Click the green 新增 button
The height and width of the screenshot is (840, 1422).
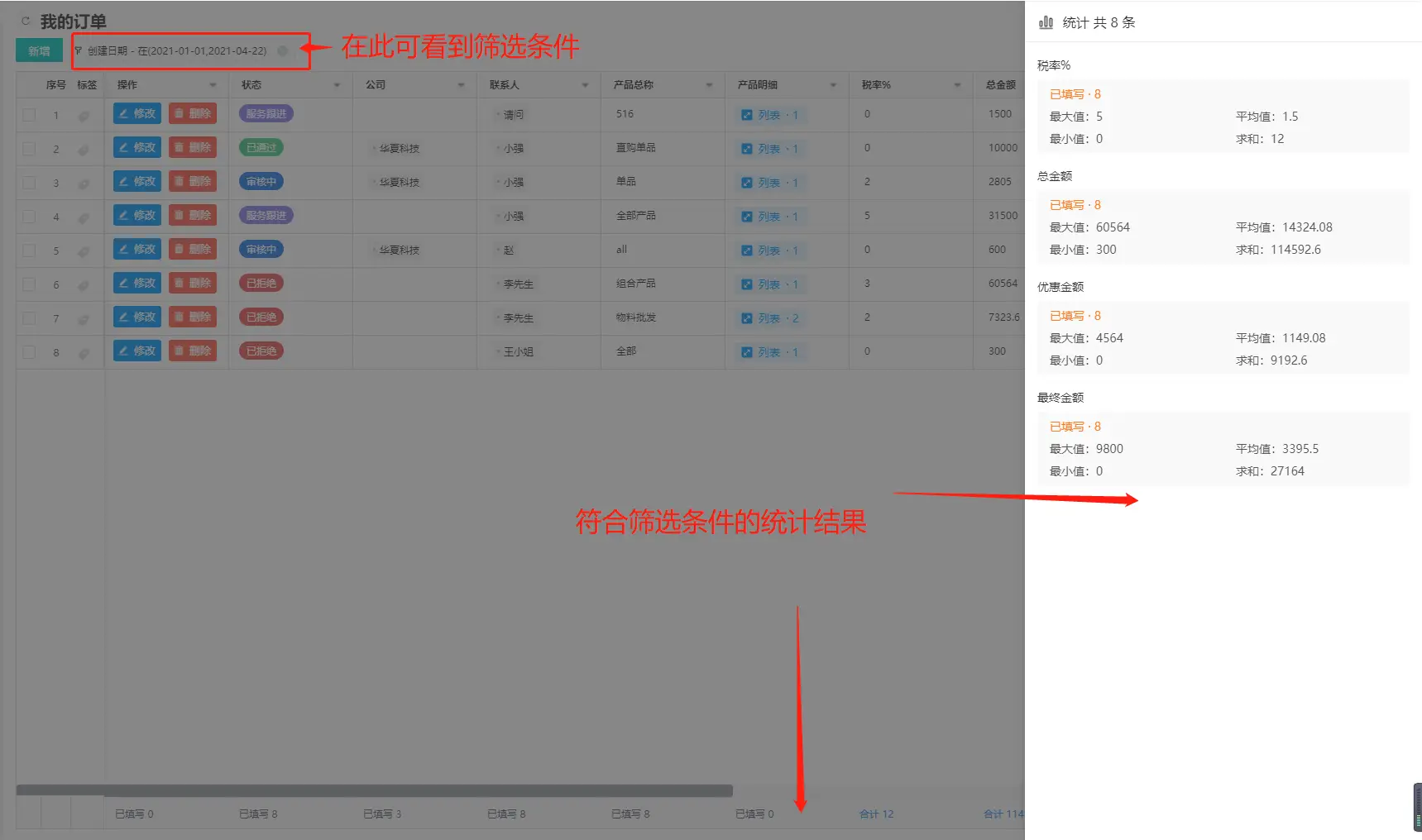39,50
